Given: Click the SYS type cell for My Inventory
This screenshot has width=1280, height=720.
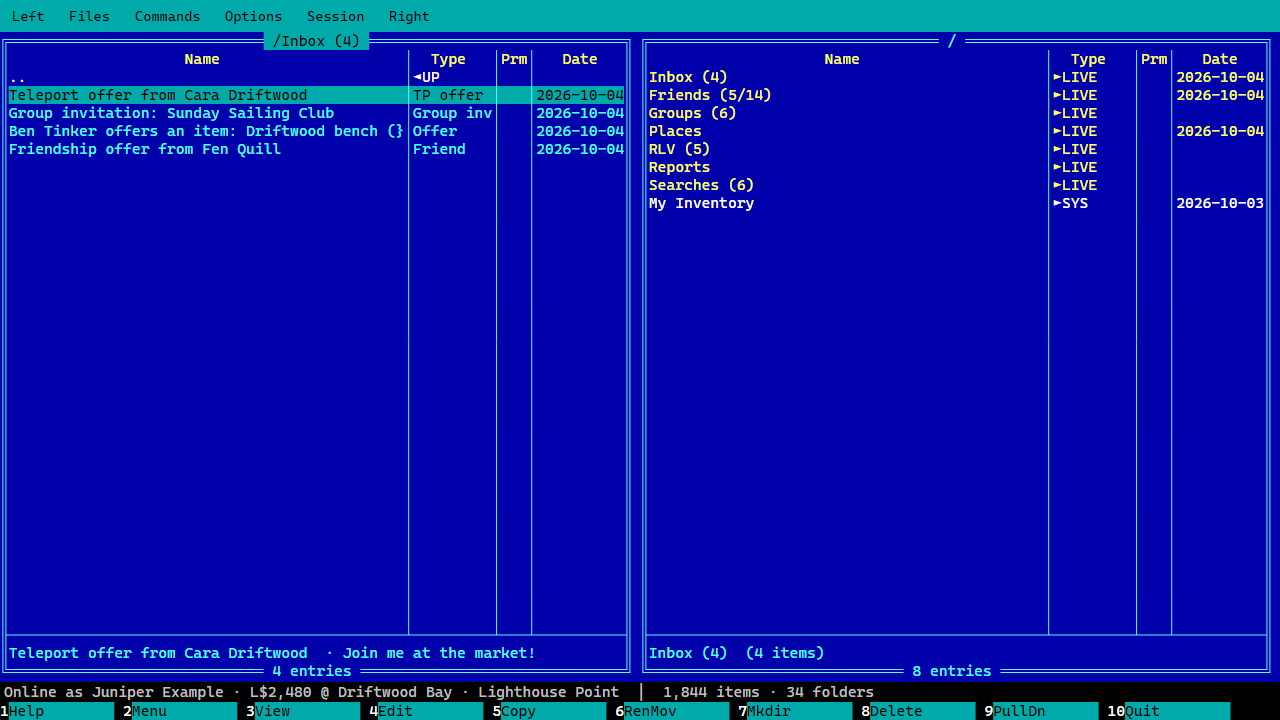Looking at the screenshot, I should pyautogui.click(x=1071, y=203).
